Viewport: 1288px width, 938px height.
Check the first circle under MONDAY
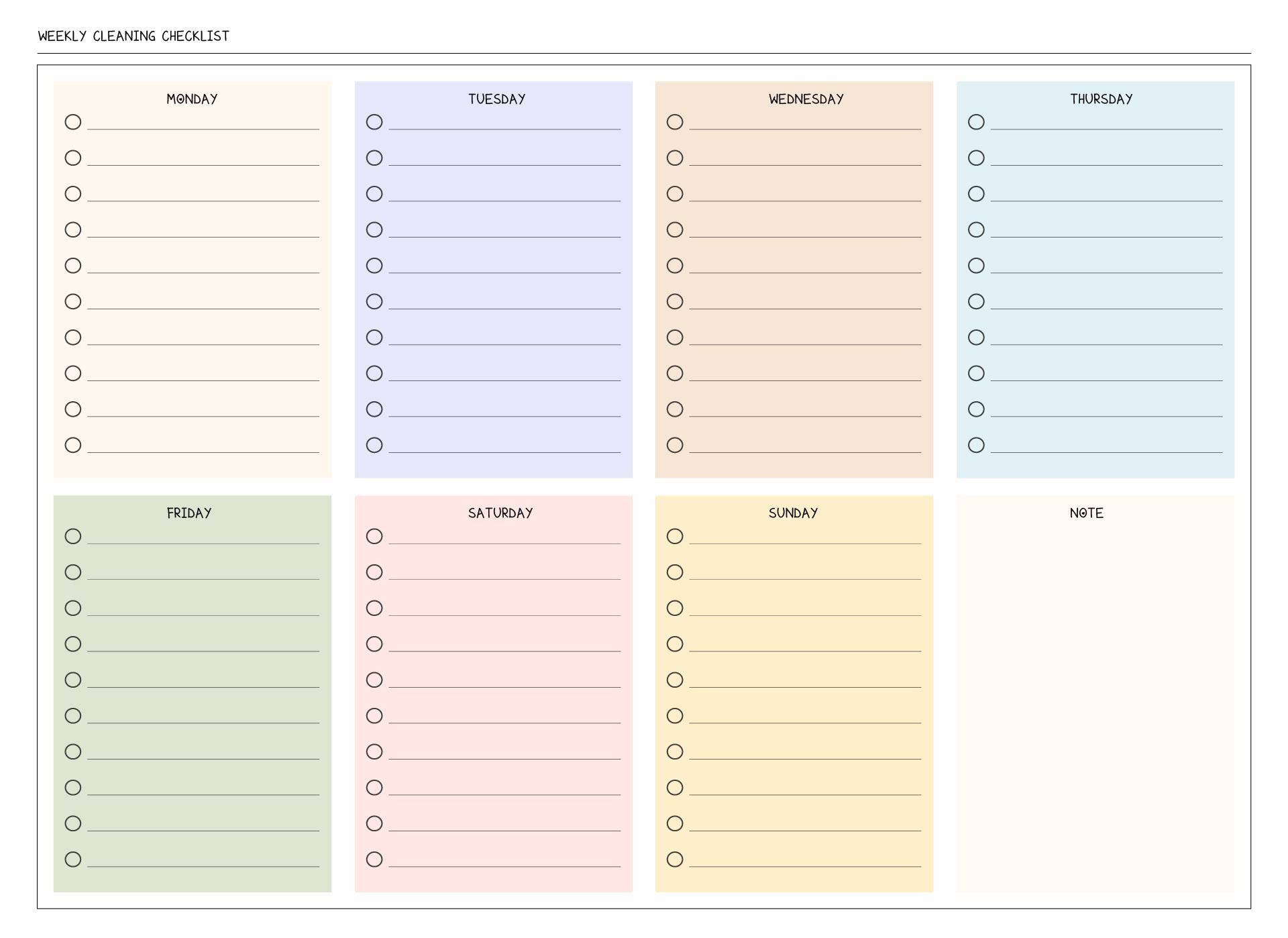tap(73, 122)
